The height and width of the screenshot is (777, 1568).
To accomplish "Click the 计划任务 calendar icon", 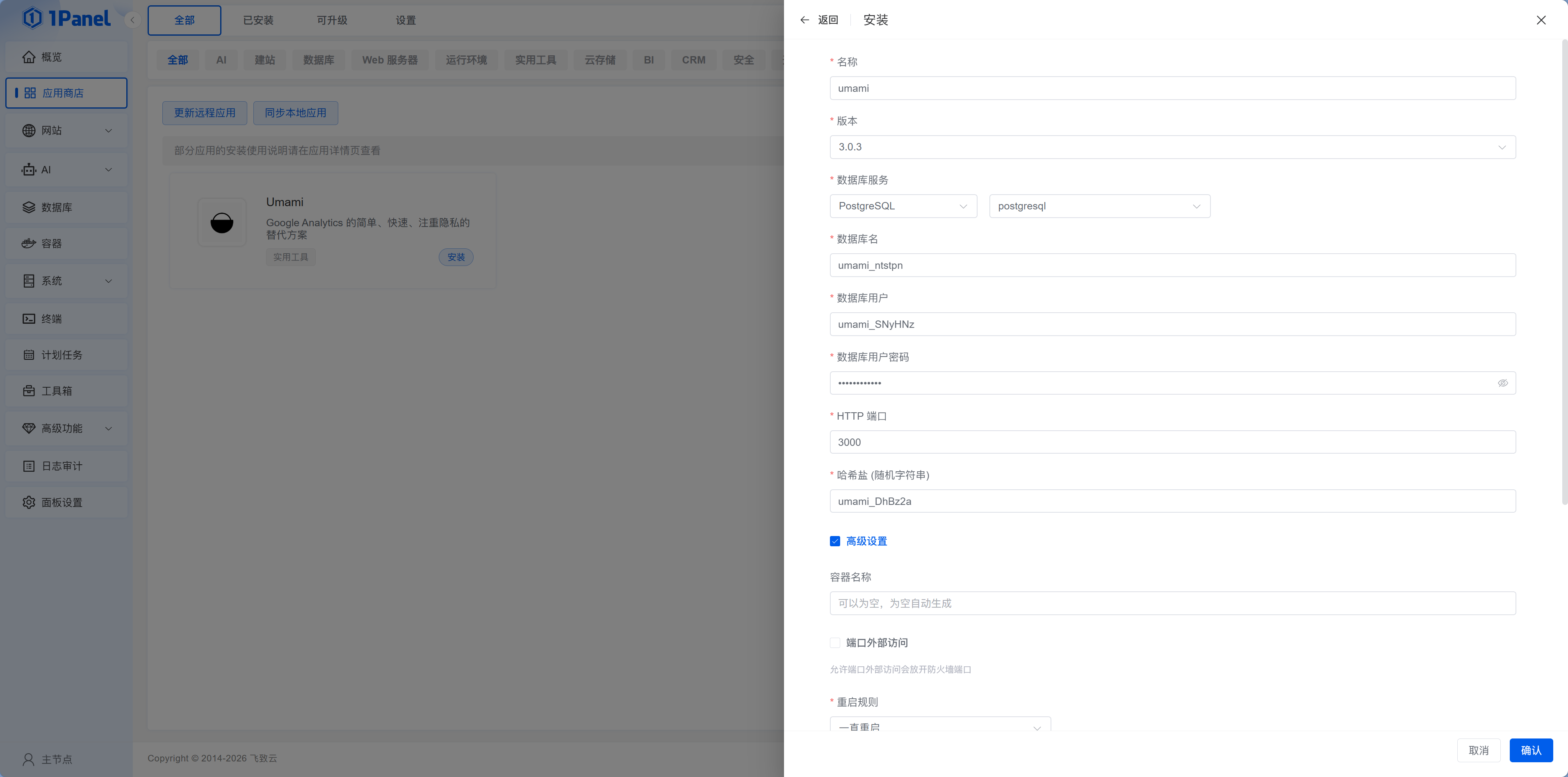I will click(29, 355).
